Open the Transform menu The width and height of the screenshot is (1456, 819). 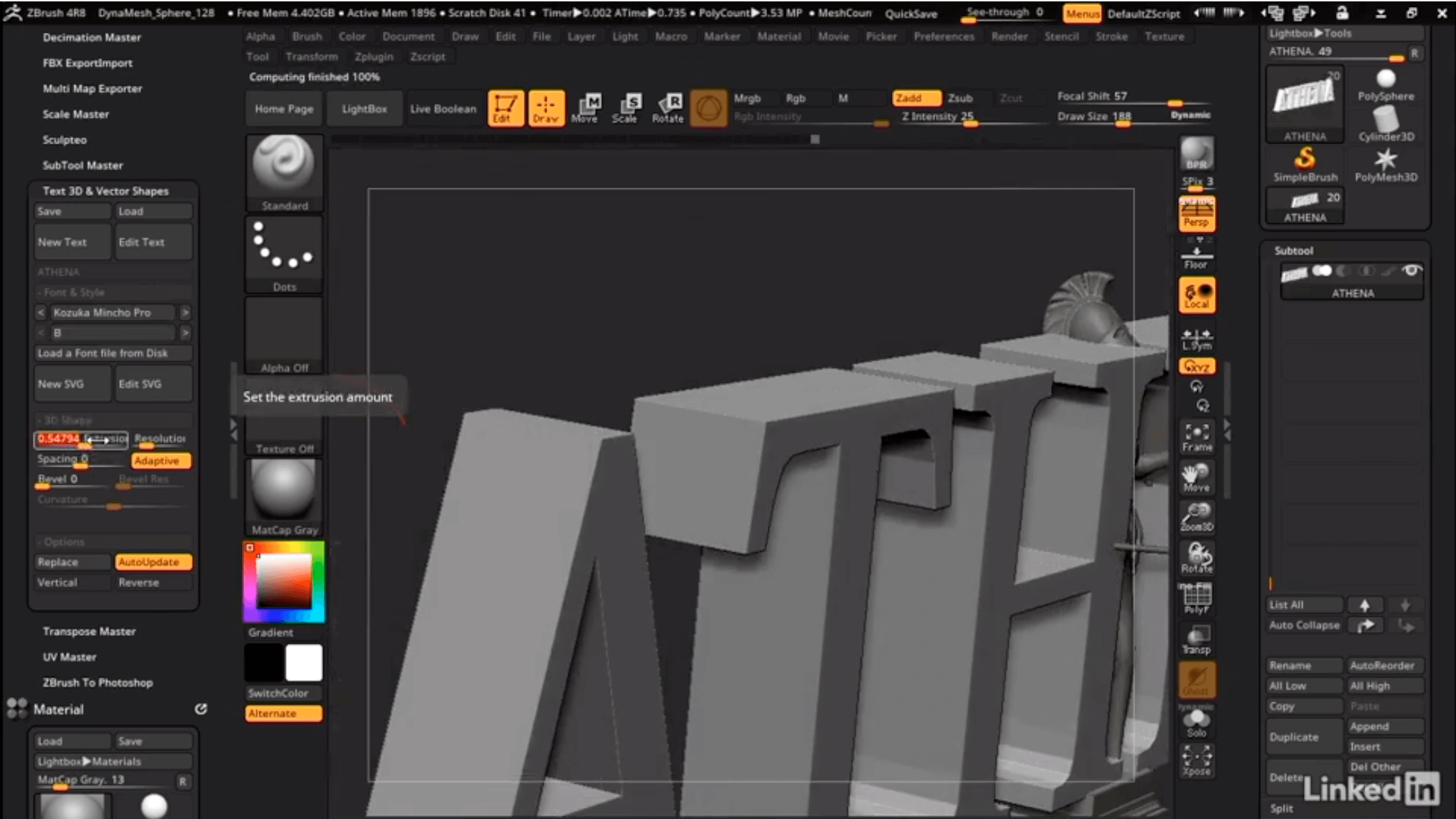pyautogui.click(x=311, y=57)
